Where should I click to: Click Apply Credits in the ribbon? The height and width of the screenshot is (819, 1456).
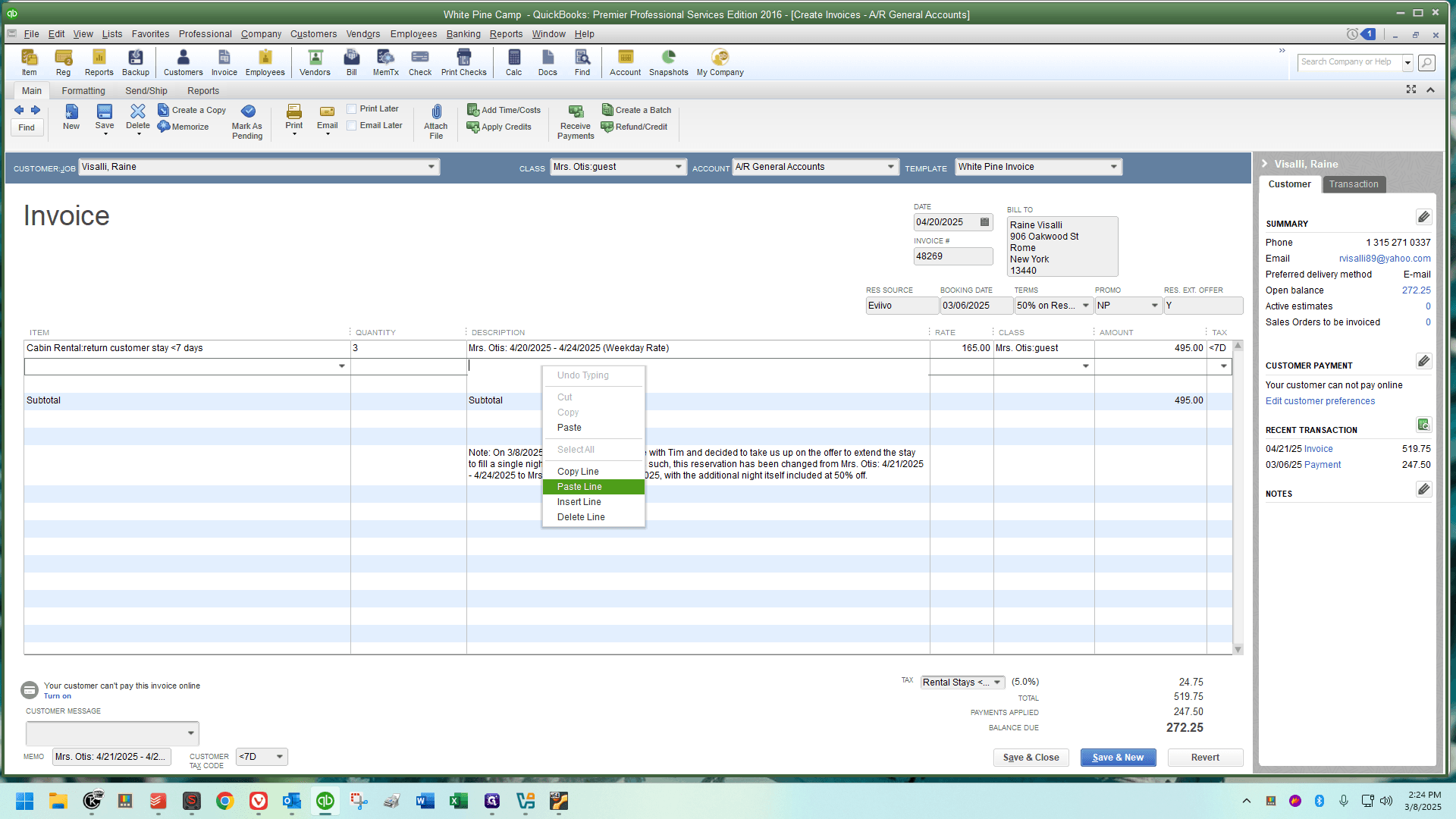(x=499, y=127)
